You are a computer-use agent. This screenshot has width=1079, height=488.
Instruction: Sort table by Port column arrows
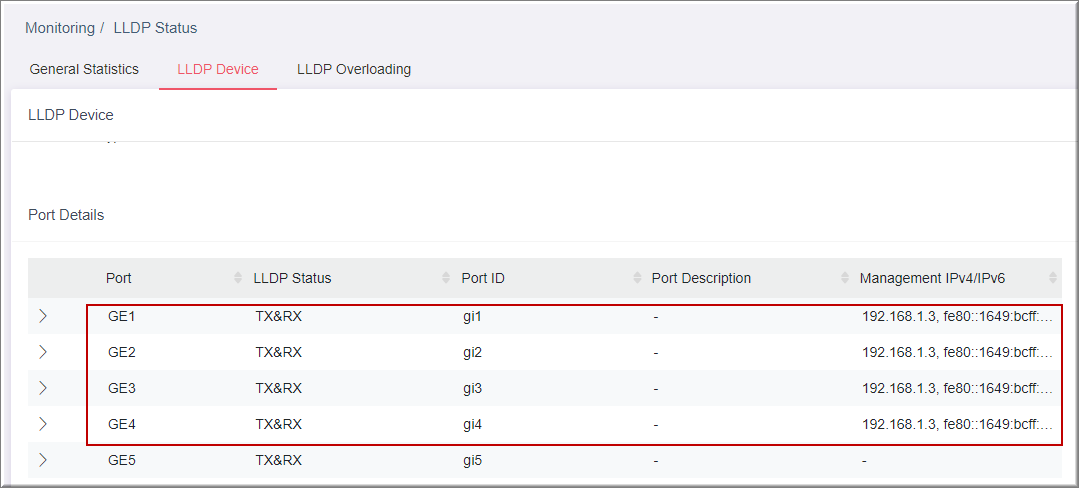tap(238, 278)
